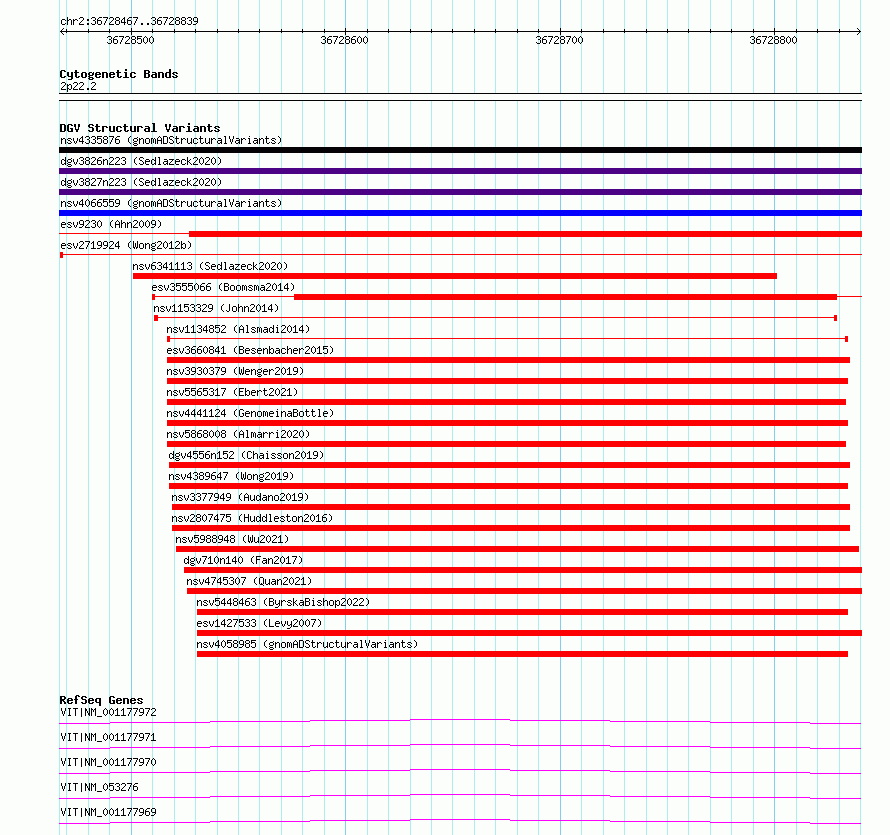This screenshot has width=890, height=835.
Task: Open nsv4745307 Quan2021 variant label
Action: point(249,581)
